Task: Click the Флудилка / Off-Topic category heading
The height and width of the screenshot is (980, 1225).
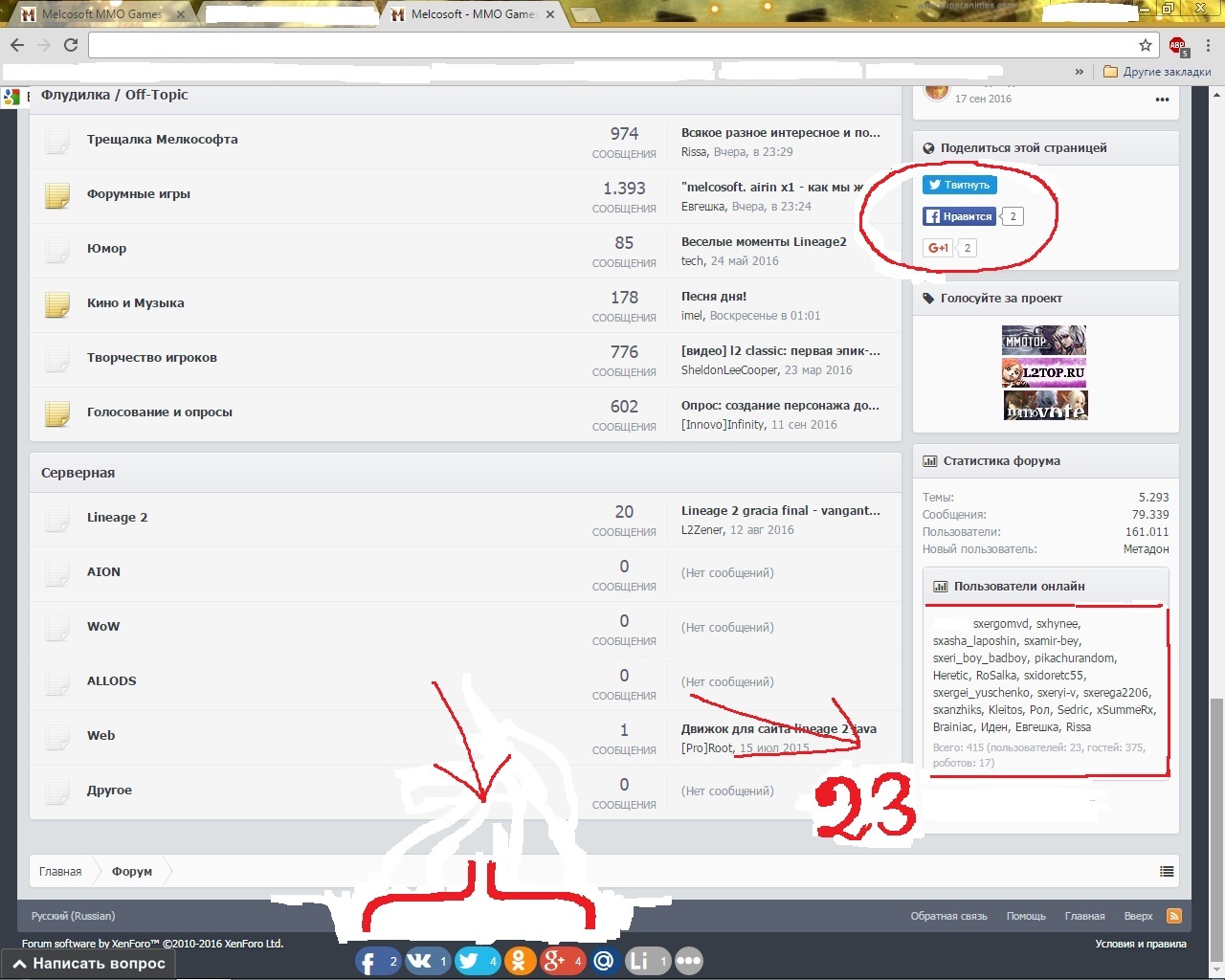Action: pyautogui.click(x=115, y=95)
